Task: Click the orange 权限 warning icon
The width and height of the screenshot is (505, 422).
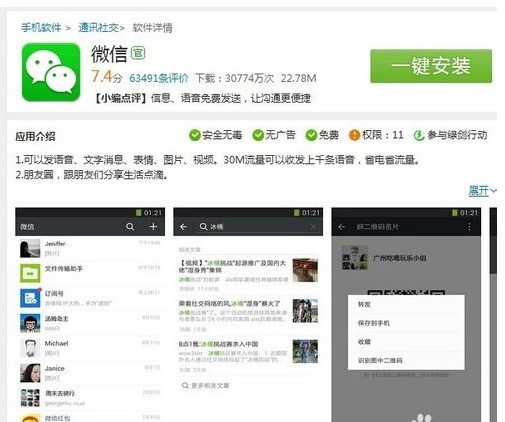Action: point(354,135)
